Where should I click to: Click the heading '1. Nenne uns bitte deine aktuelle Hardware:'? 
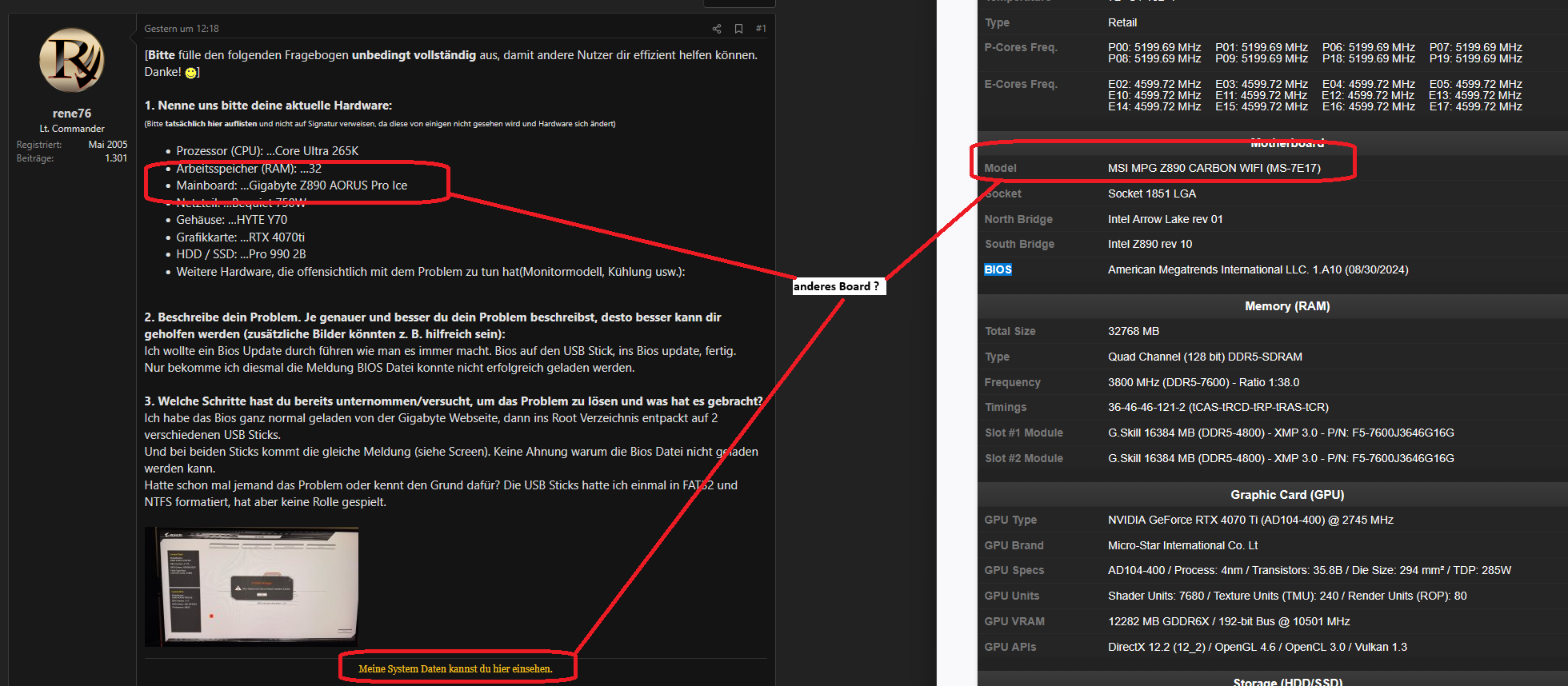point(268,106)
